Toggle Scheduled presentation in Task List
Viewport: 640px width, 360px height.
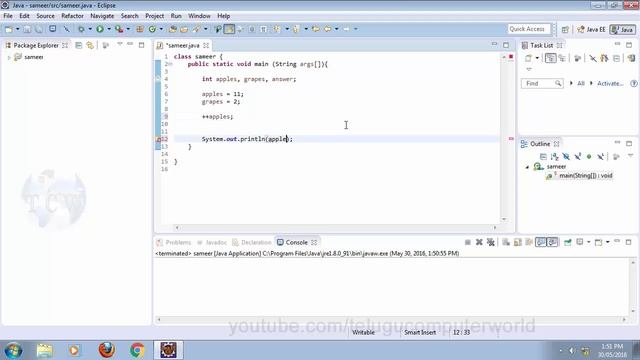click(x=562, y=58)
